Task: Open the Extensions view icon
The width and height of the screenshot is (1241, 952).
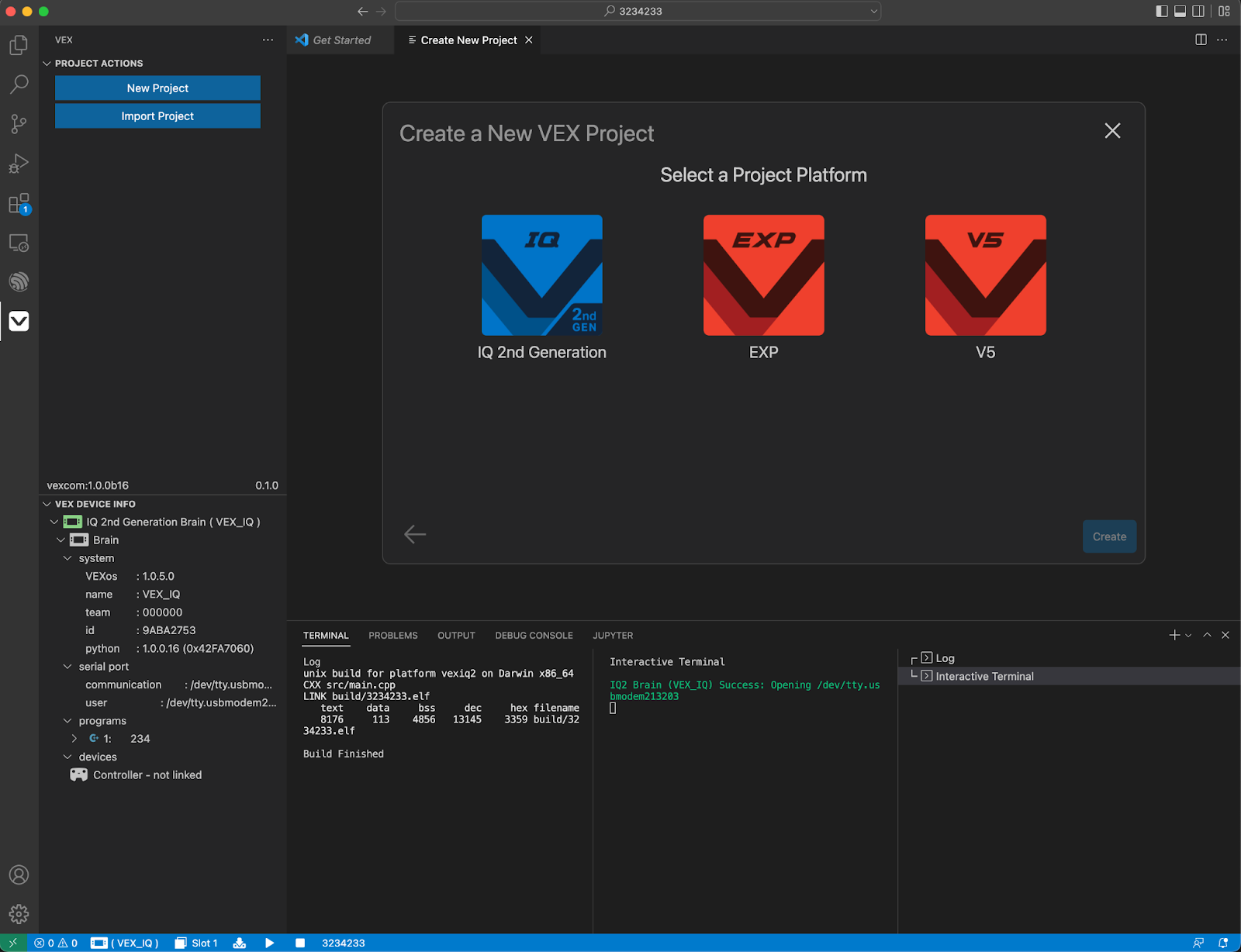Action: point(19,204)
